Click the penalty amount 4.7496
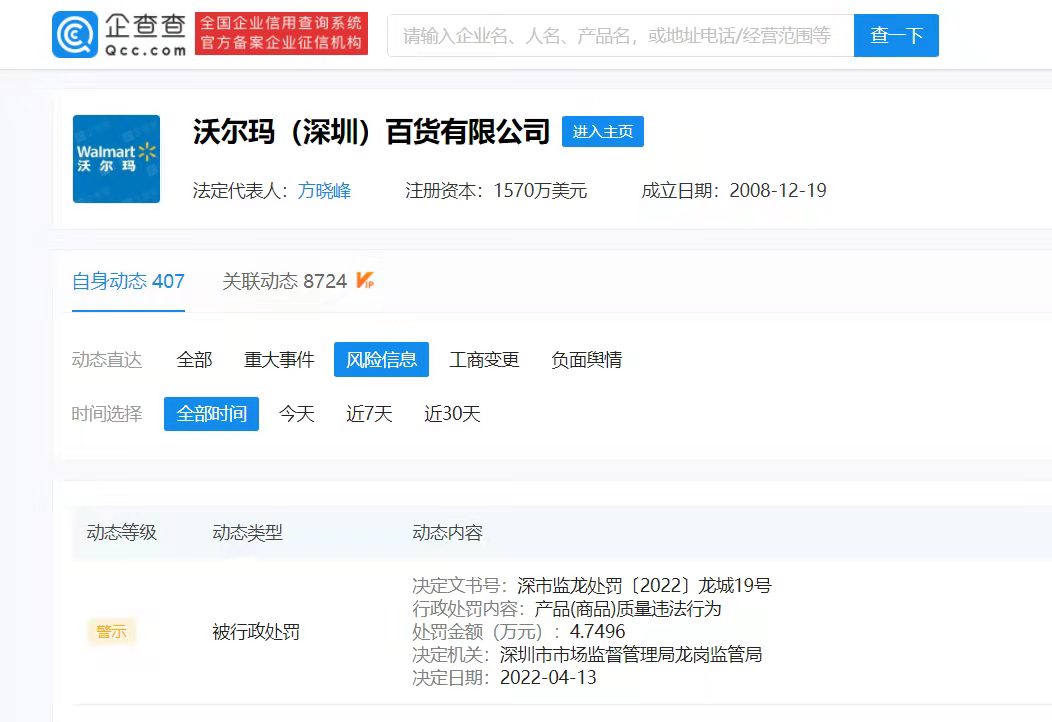 [x=597, y=631]
